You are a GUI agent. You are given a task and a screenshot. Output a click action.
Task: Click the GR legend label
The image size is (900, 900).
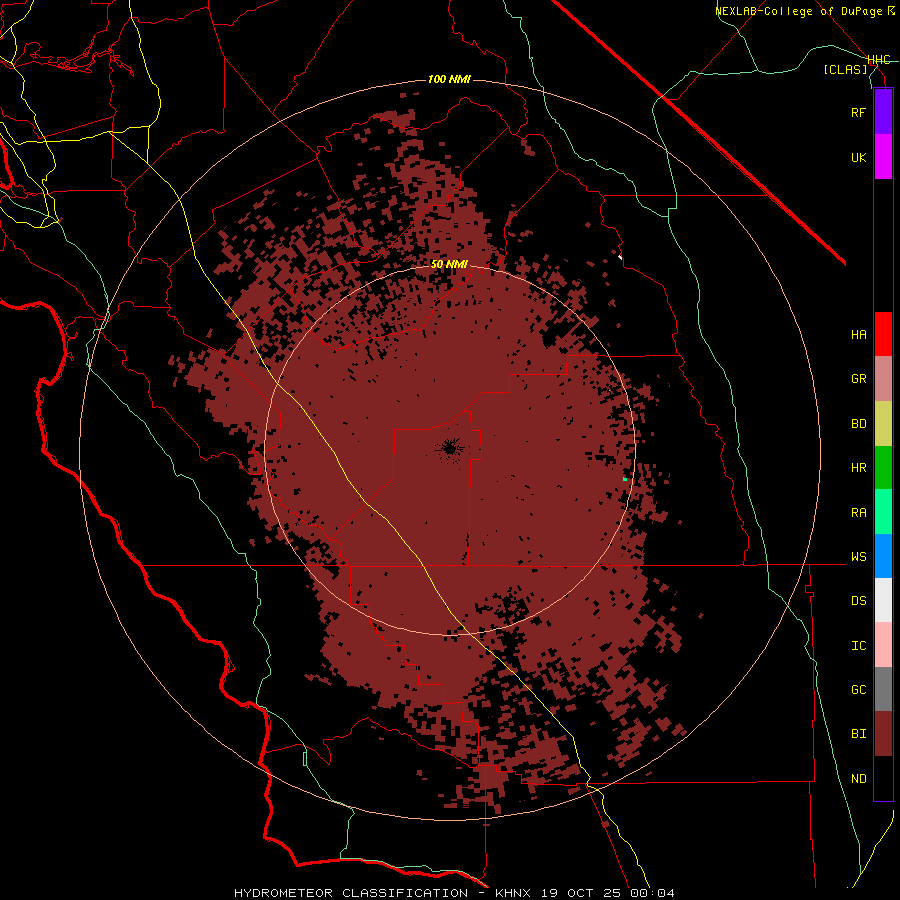(858, 379)
